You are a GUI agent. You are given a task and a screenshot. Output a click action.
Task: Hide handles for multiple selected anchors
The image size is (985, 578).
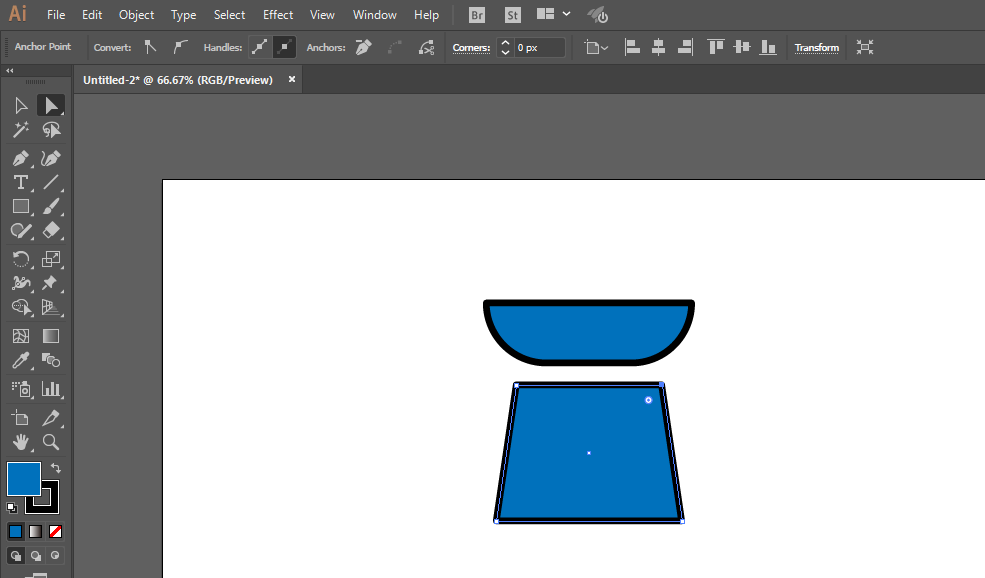click(x=285, y=47)
